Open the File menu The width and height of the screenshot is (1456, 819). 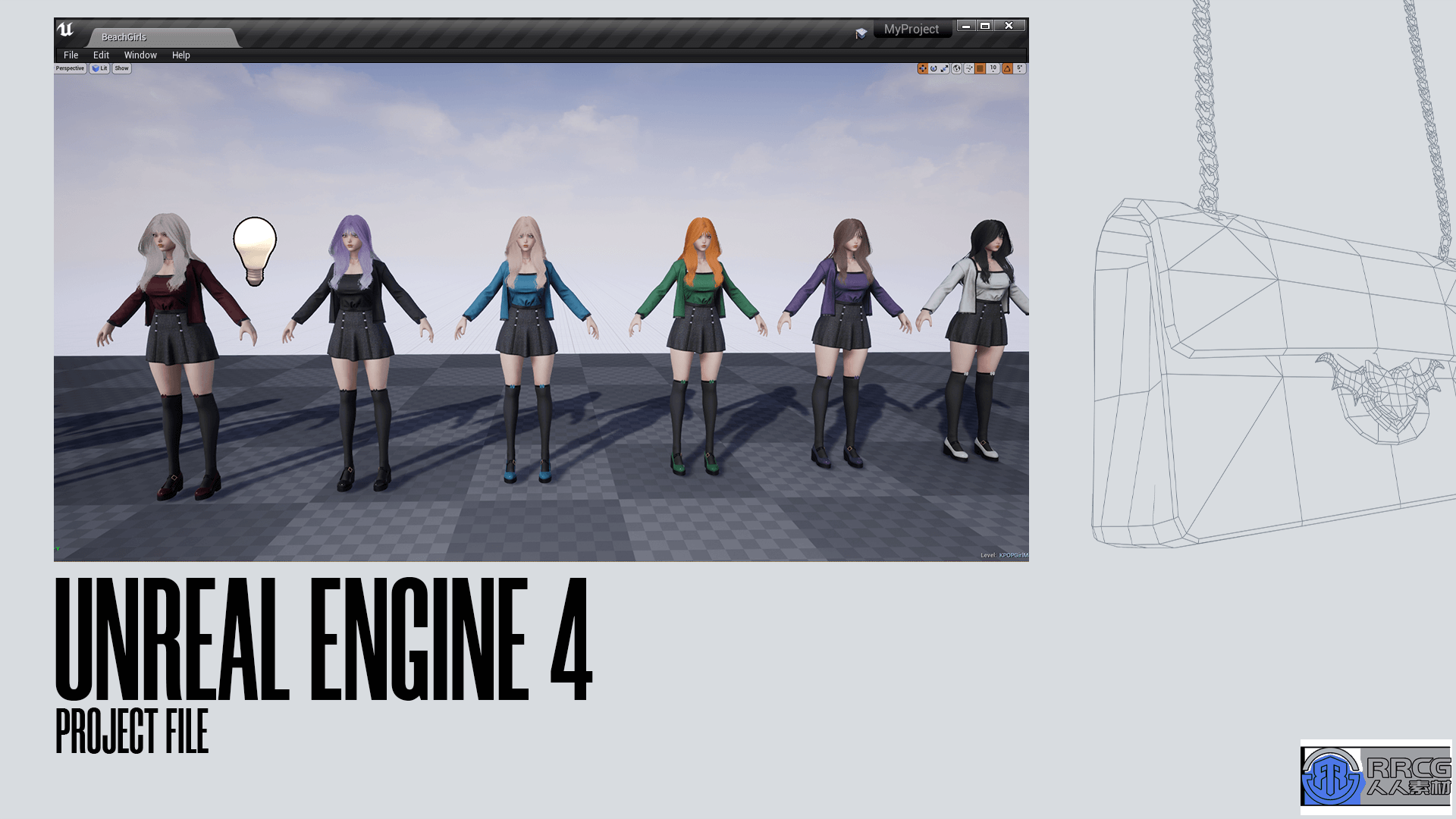[71, 55]
